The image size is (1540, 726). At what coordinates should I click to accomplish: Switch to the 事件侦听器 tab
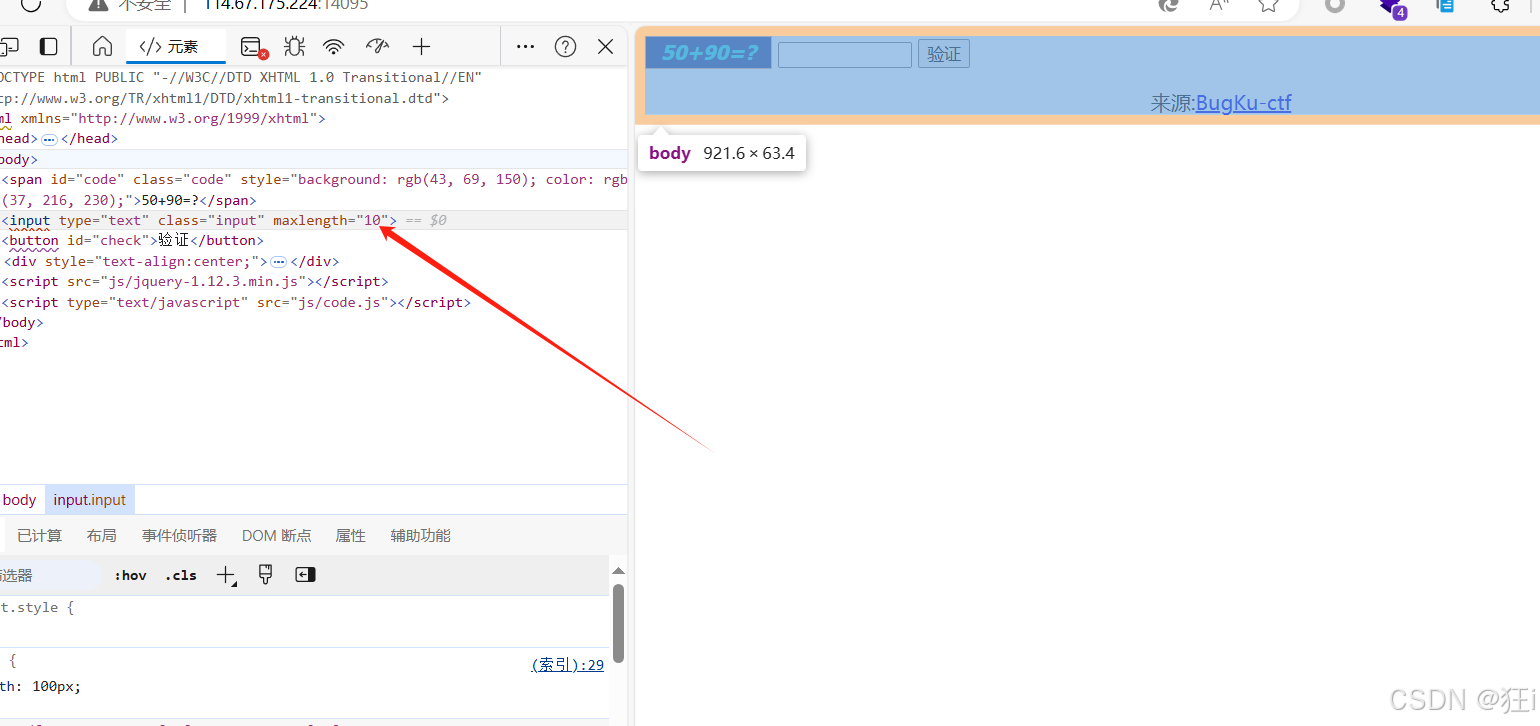pos(178,535)
